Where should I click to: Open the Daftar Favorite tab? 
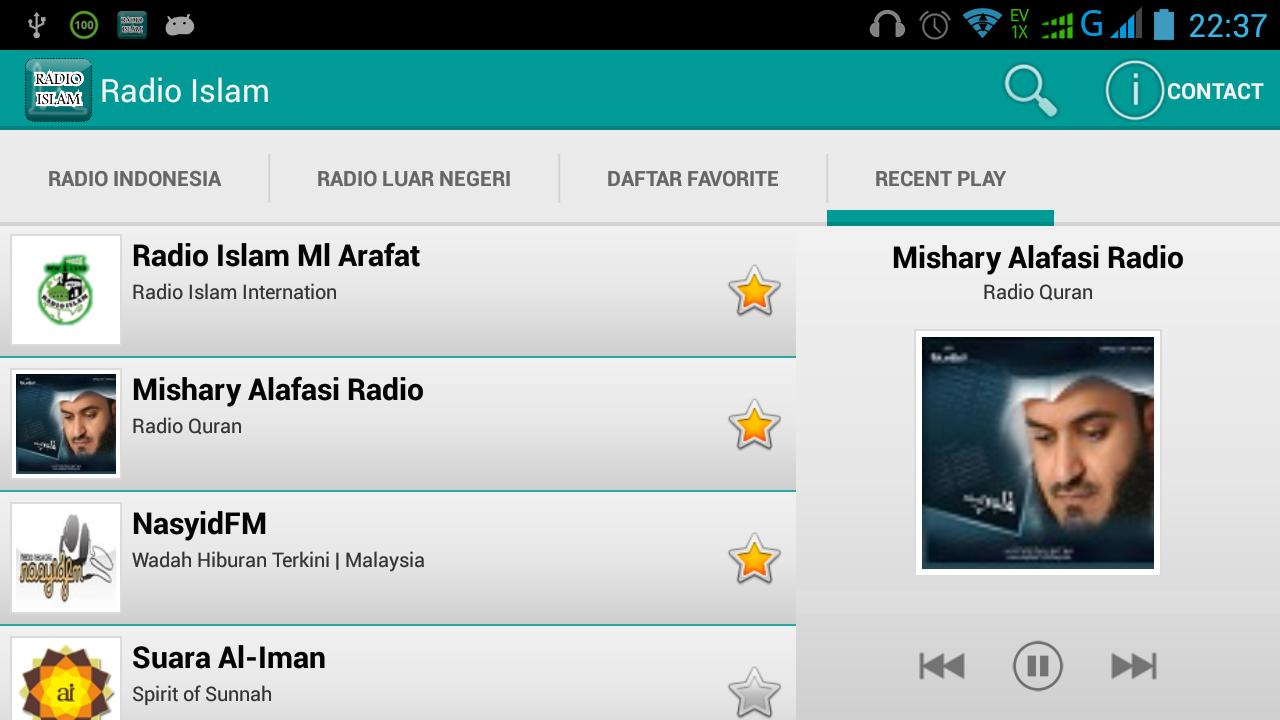tap(693, 179)
